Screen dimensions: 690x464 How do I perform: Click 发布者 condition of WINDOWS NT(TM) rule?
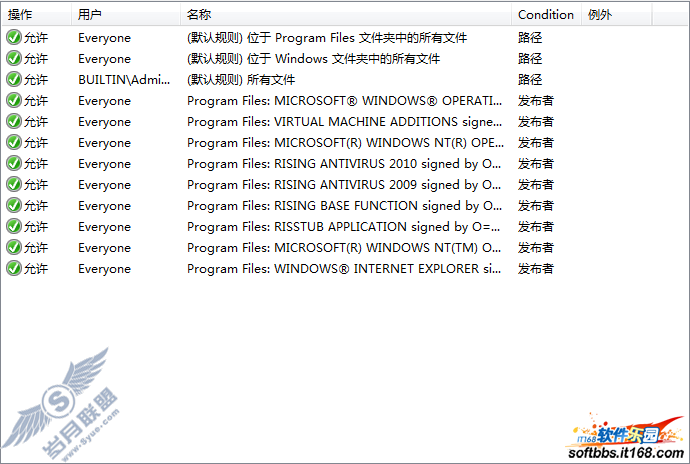click(x=536, y=248)
